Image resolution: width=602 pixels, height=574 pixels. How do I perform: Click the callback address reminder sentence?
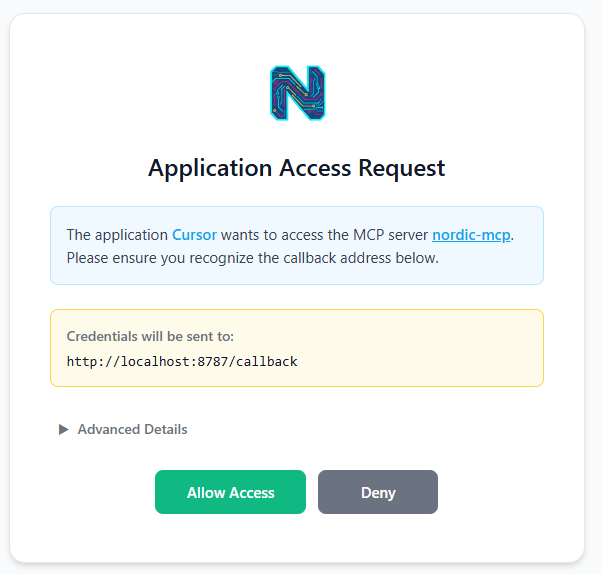(x=253, y=258)
